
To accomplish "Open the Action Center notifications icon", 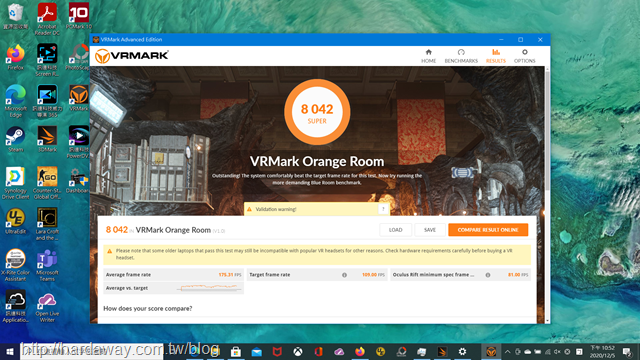I will (x=627, y=351).
